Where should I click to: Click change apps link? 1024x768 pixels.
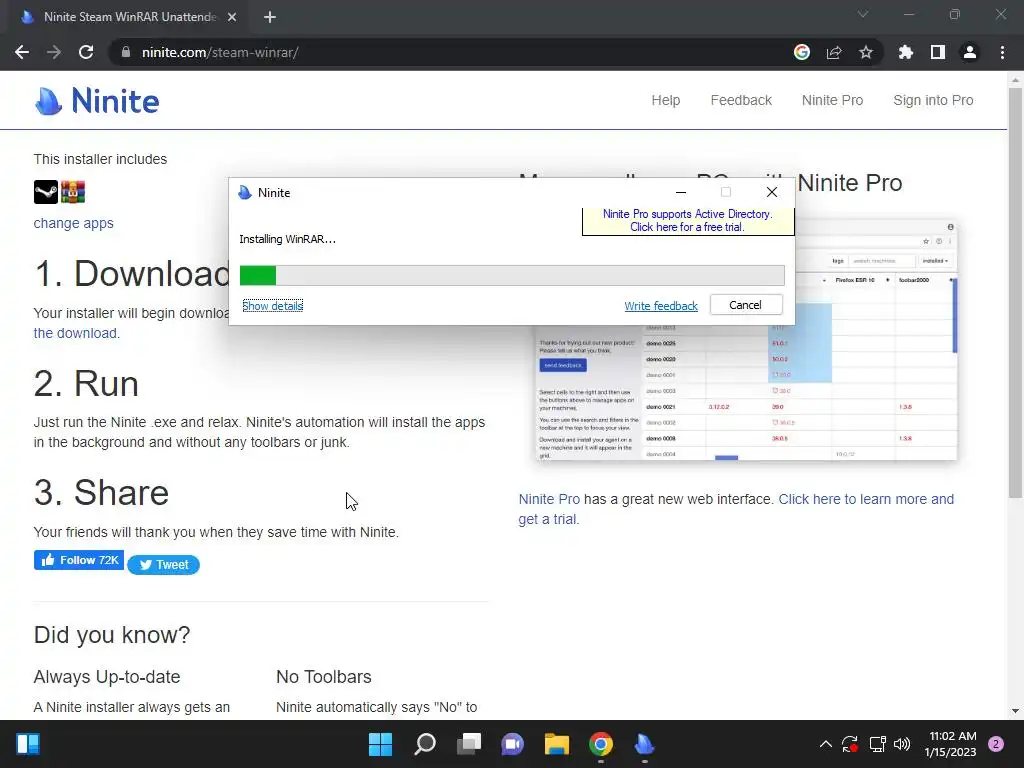pos(73,223)
